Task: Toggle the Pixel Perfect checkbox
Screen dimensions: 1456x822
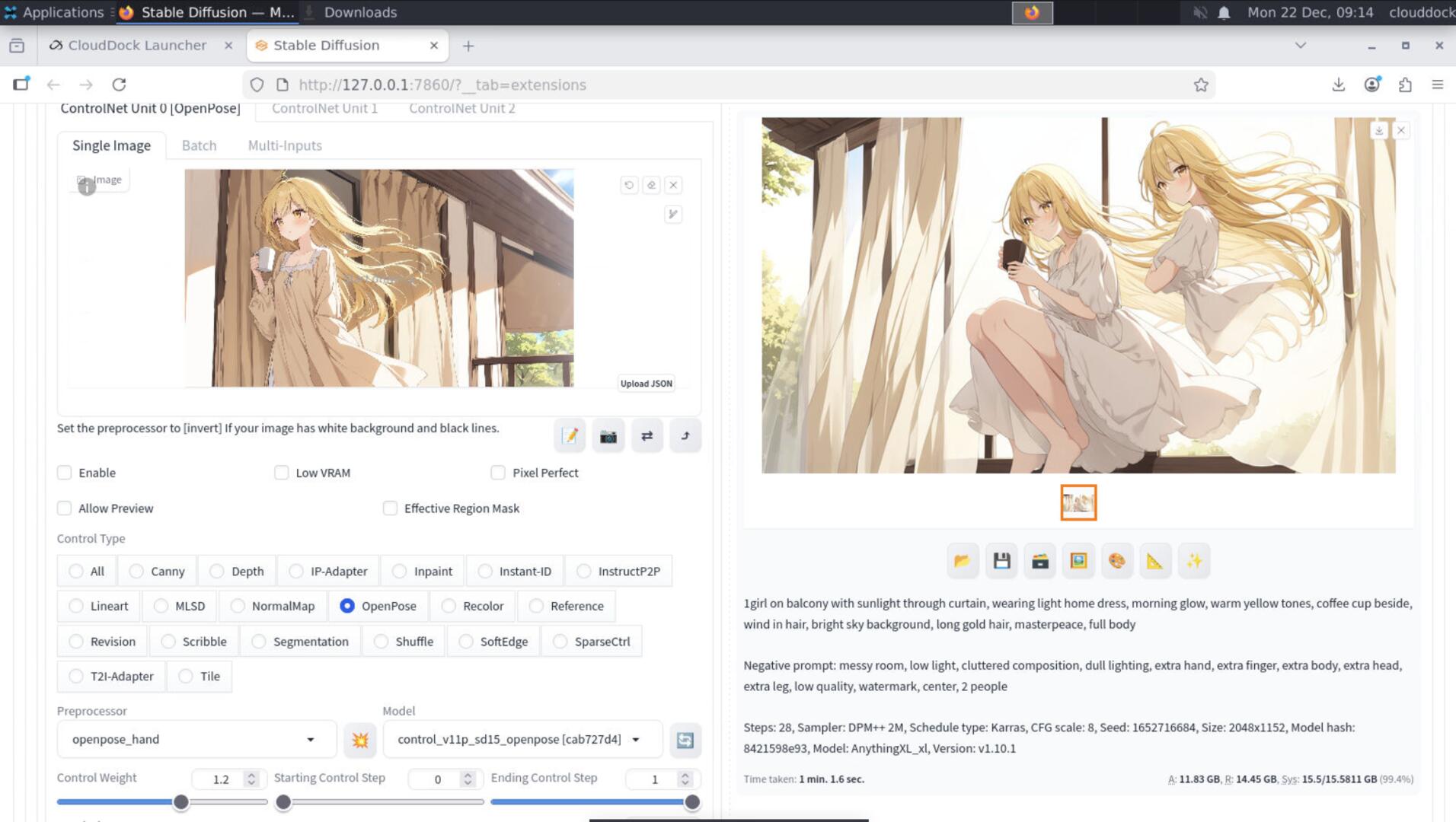Action: pos(498,473)
